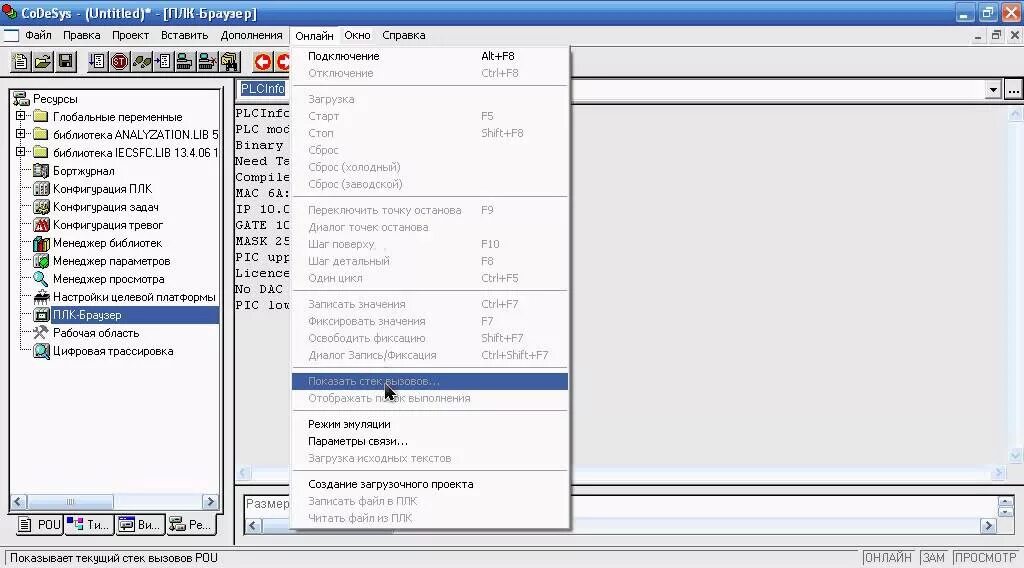Click the ellipsis button beside the command dropdown
This screenshot has width=1024, height=568.
click(x=1013, y=90)
